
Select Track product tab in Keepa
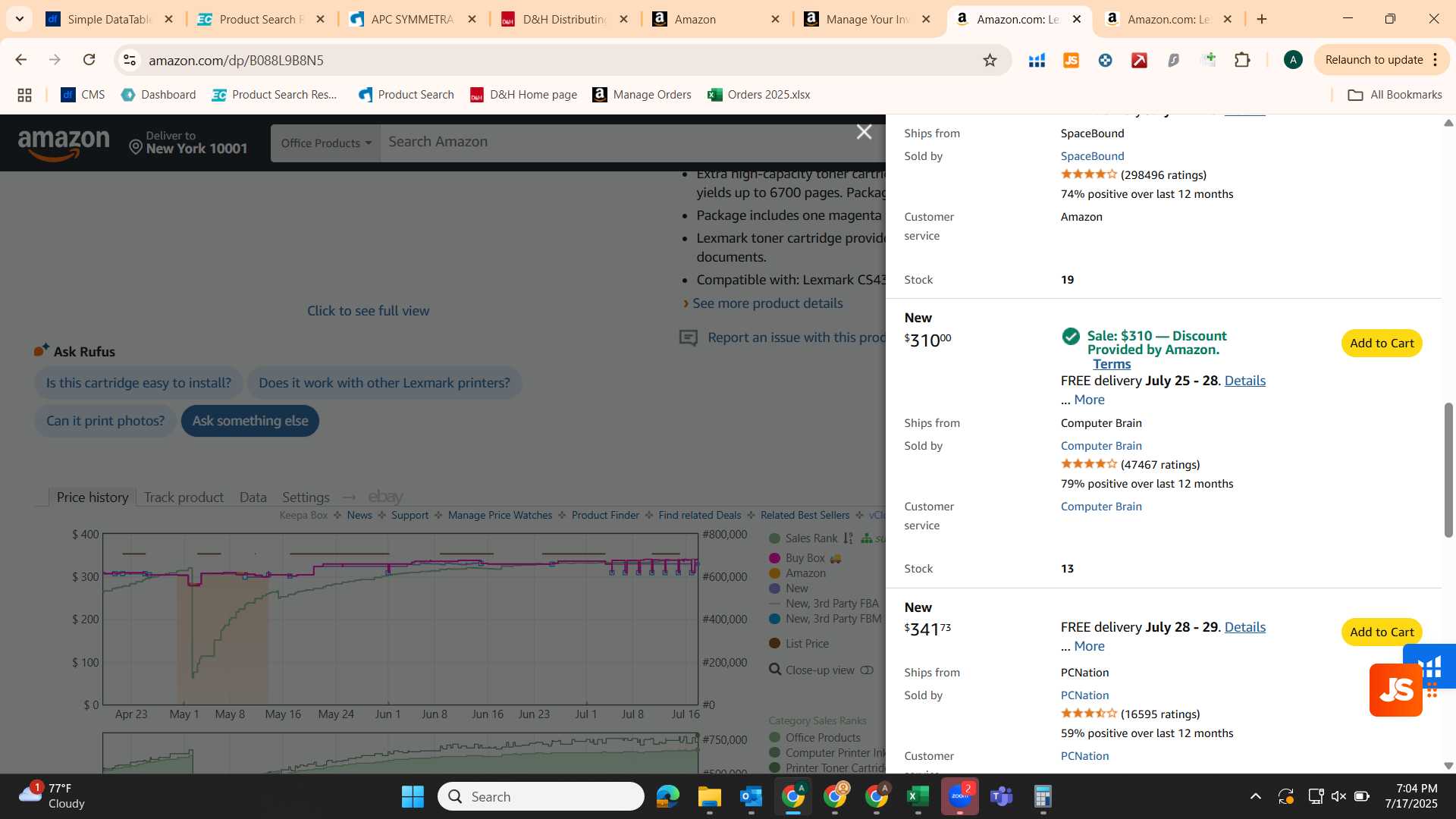coord(184,497)
